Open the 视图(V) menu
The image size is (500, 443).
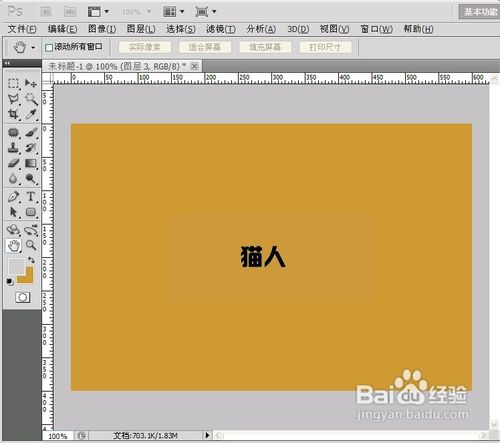[x=334, y=29]
